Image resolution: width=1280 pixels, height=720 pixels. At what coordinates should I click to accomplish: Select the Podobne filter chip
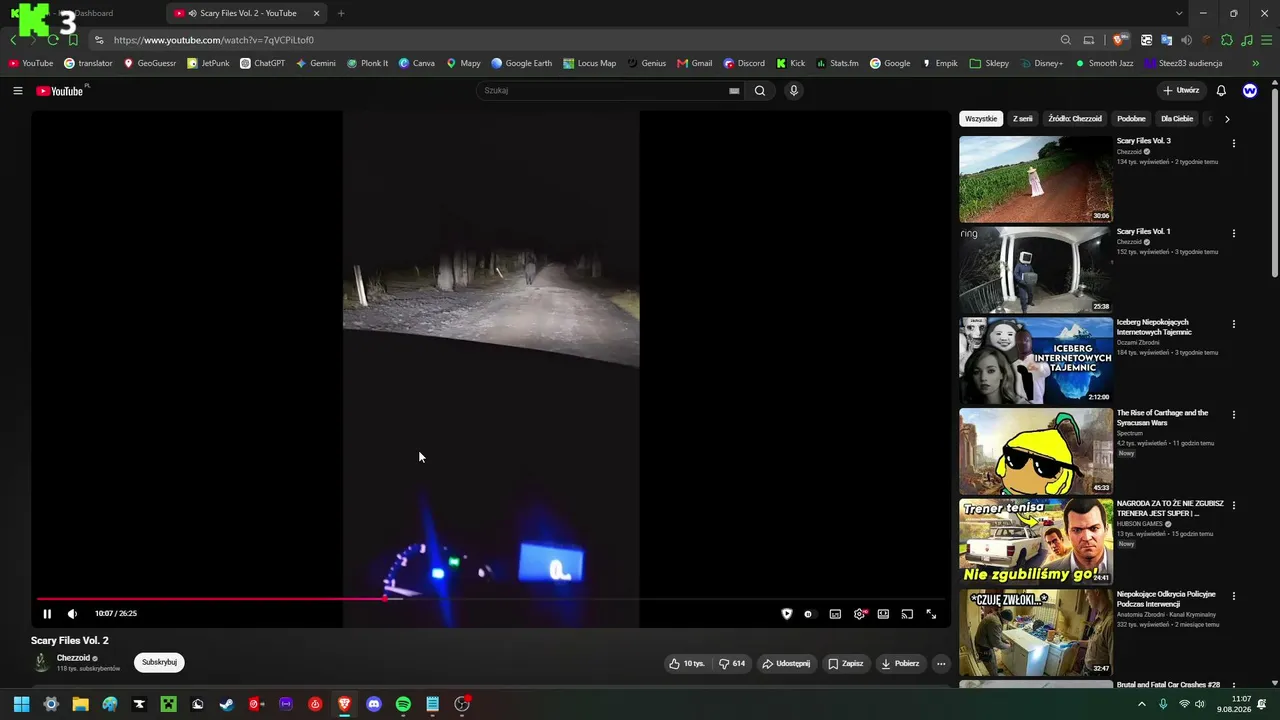coord(1131,119)
